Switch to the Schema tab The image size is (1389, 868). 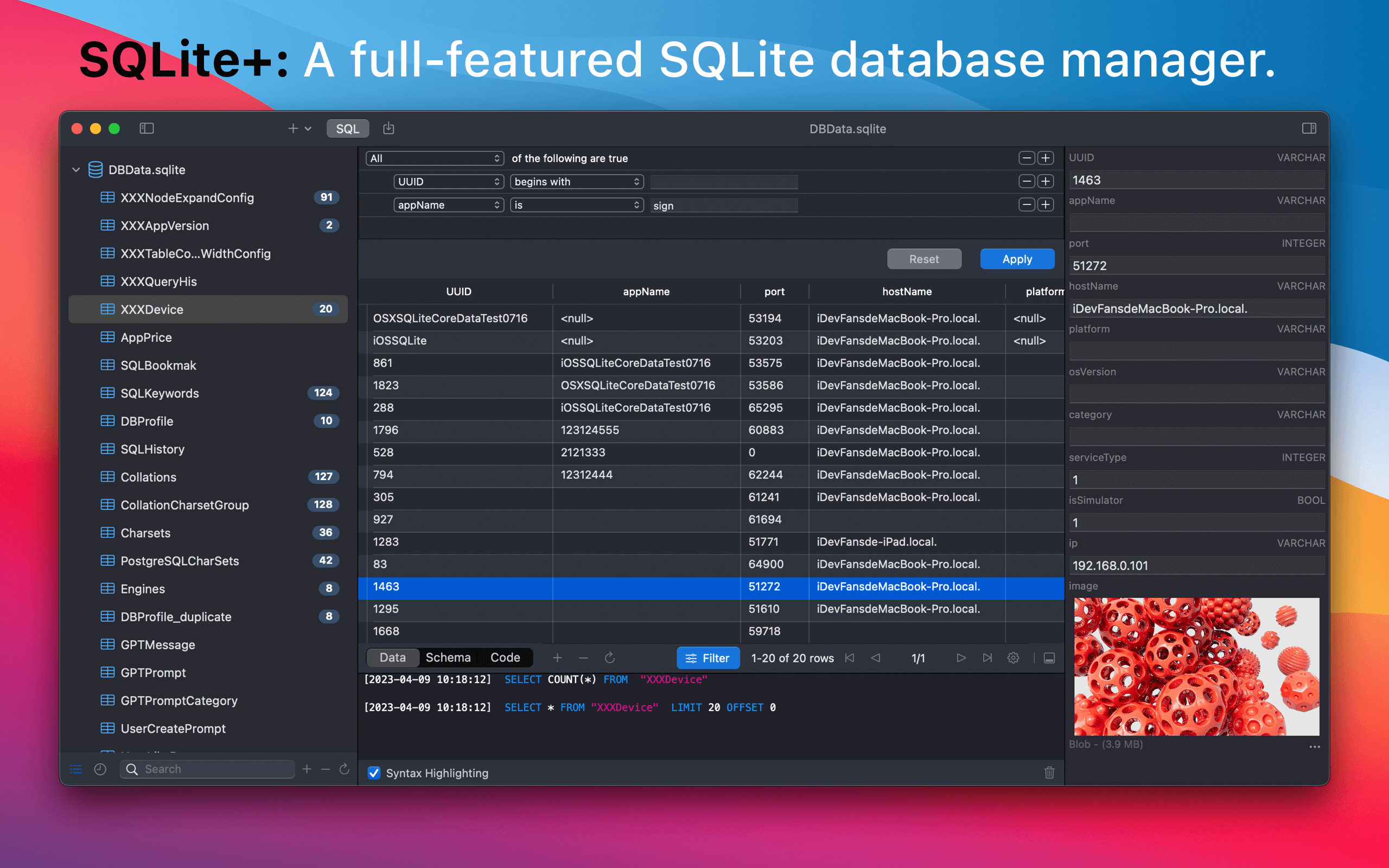(x=448, y=658)
